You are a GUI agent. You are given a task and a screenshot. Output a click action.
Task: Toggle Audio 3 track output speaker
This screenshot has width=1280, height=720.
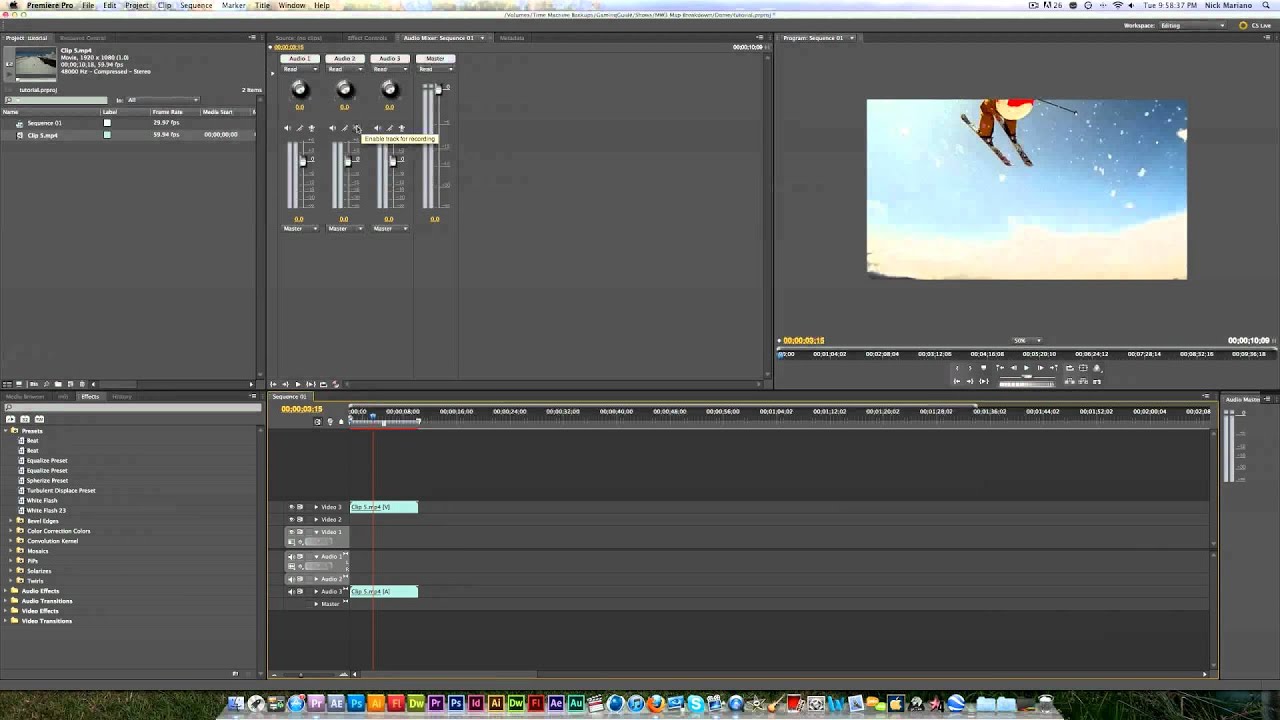point(292,591)
